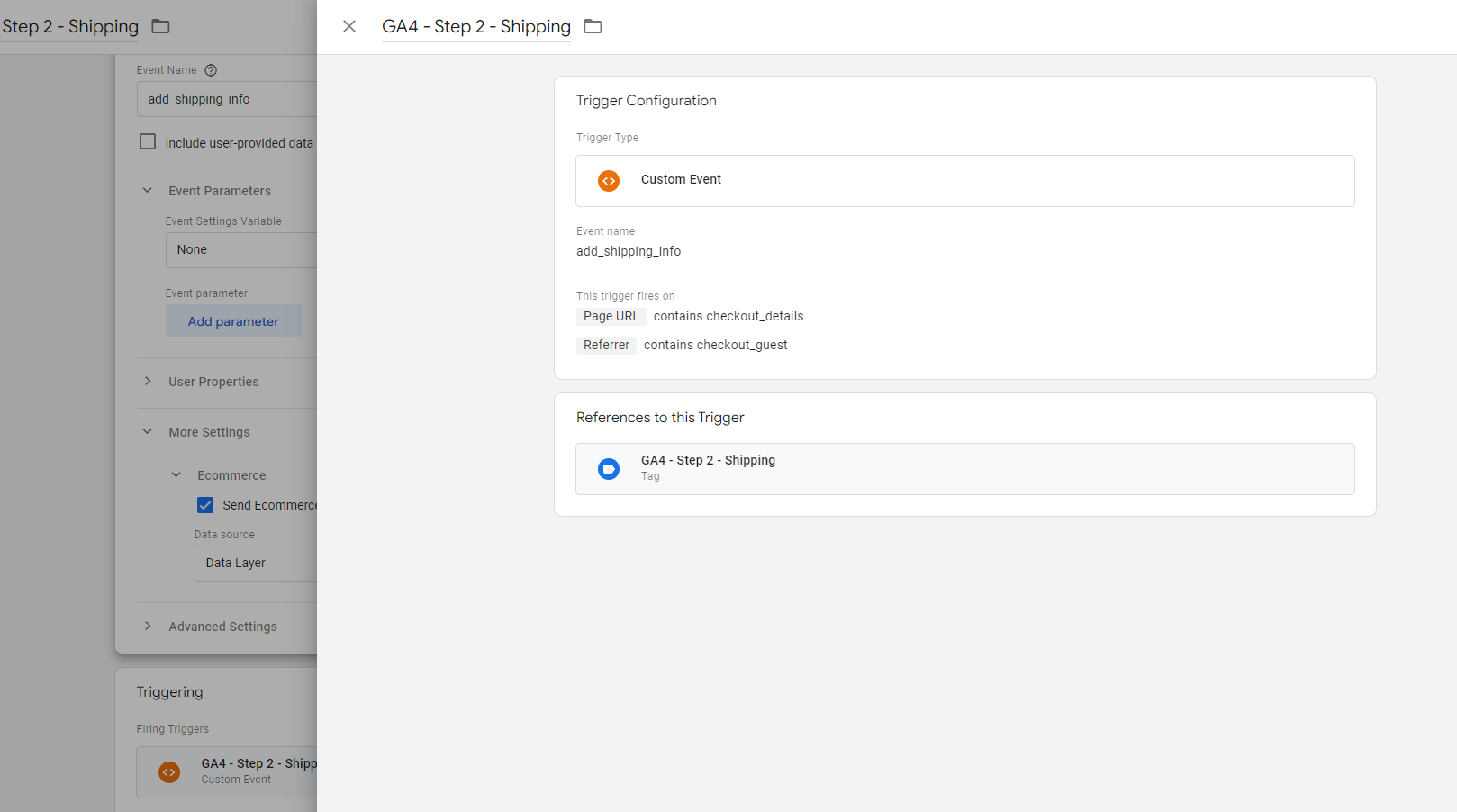The height and width of the screenshot is (812, 1457).
Task: Collapse the Event Parameters section
Action: [148, 191]
